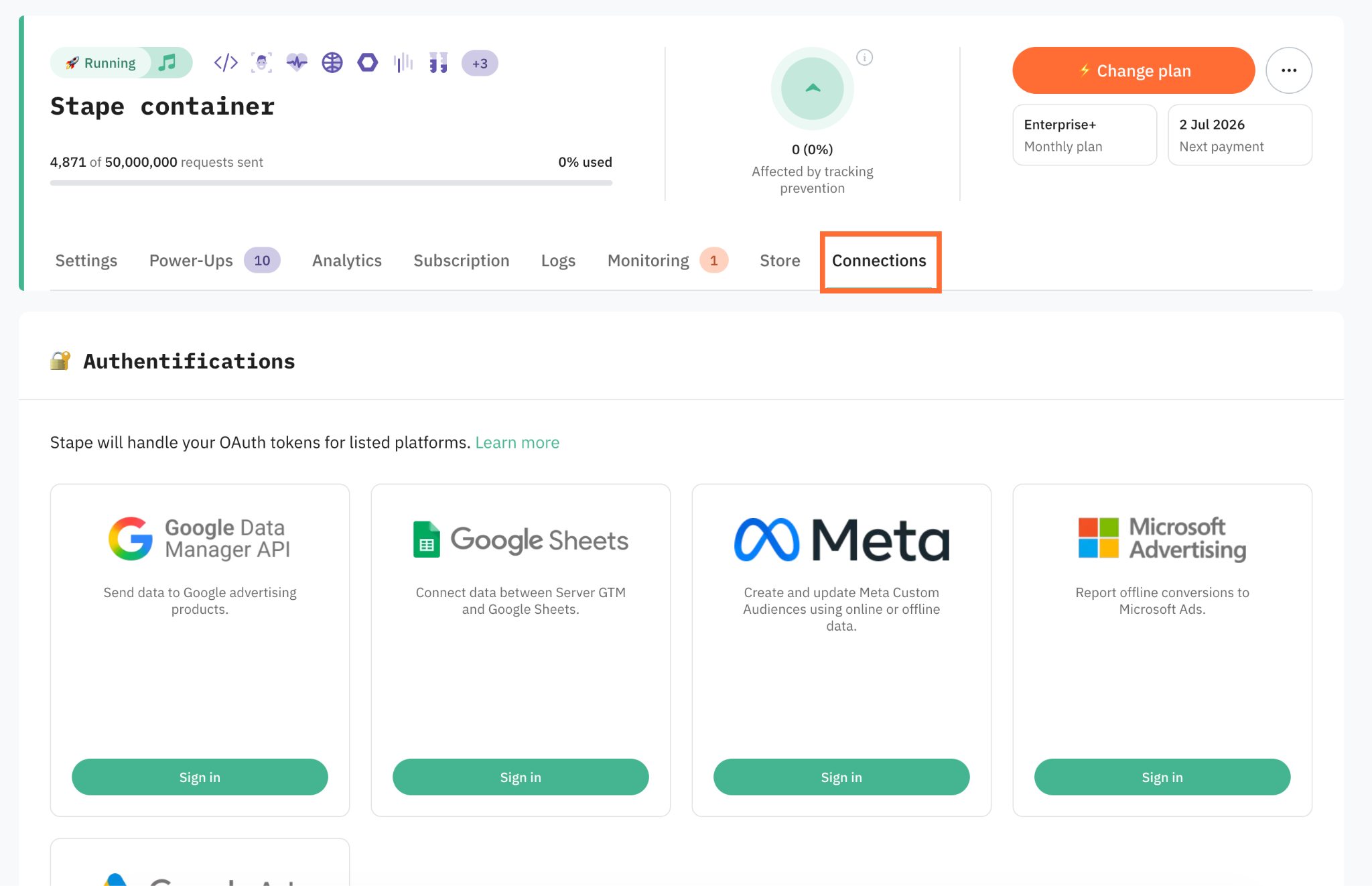Click the '0% used' text
The height and width of the screenshot is (886, 1372).
click(585, 162)
